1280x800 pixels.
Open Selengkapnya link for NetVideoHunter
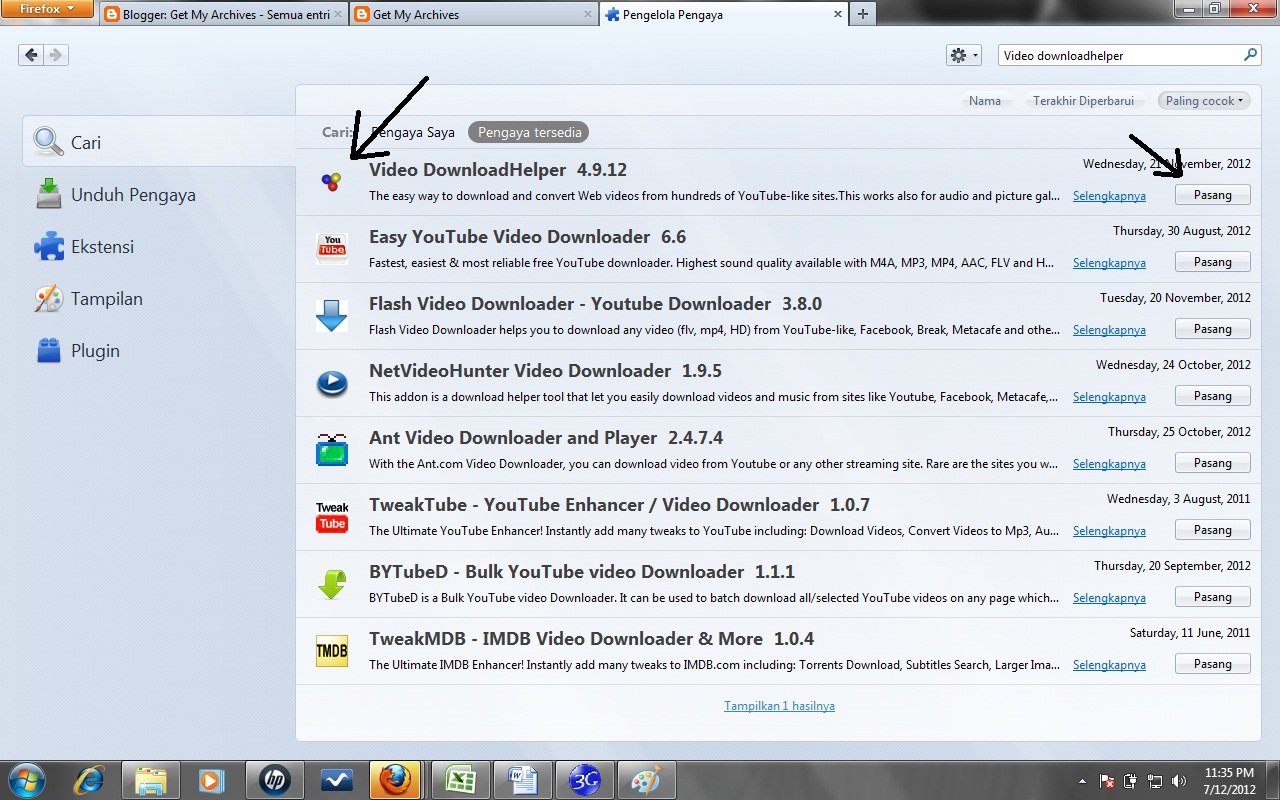tap(1109, 397)
